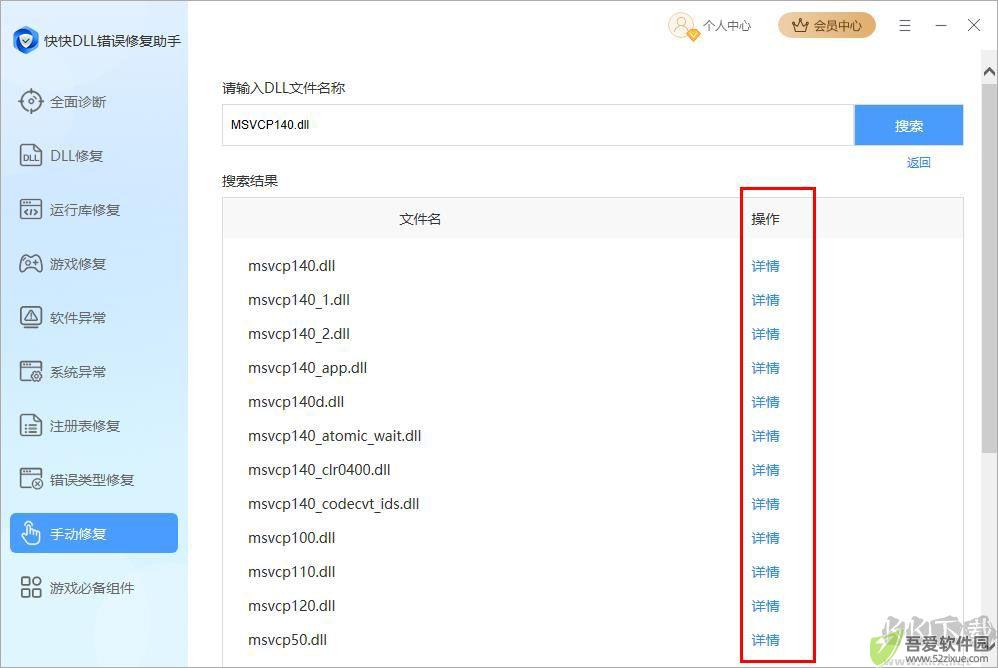Select file name msvcp140_clr0400.dll
Screen dimensions: 998x668
319,470
